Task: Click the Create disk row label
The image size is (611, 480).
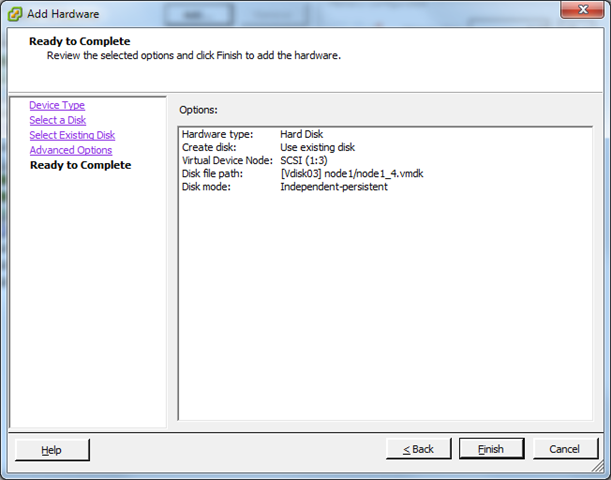Action: (x=208, y=147)
